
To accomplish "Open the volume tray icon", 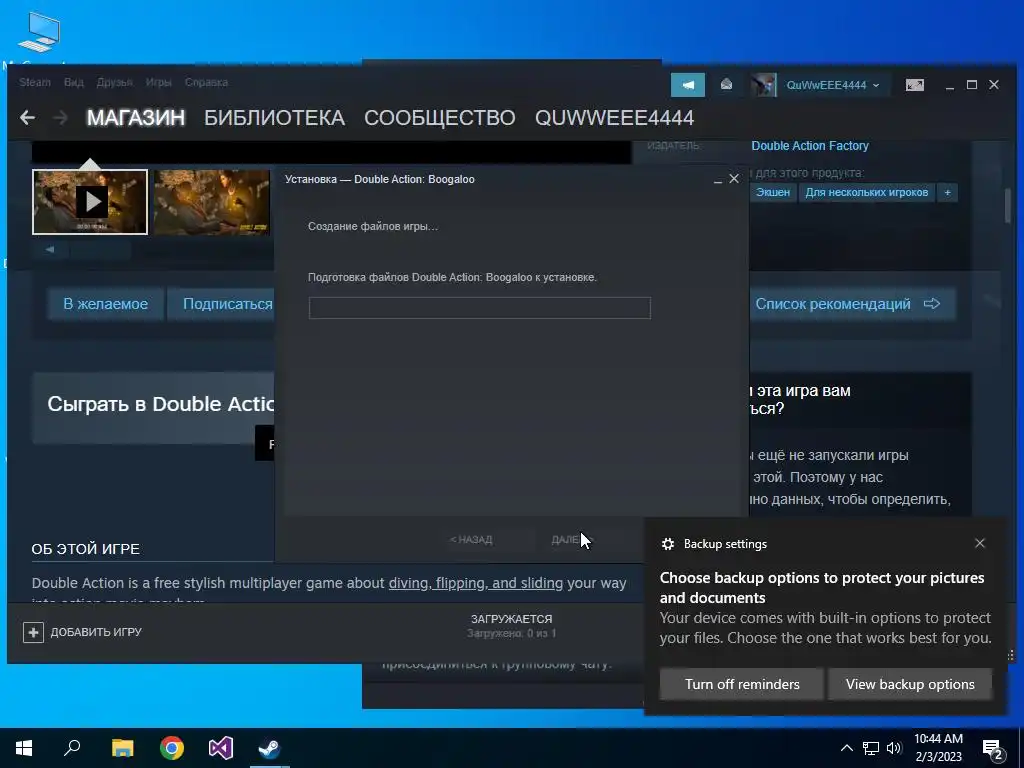I will (894, 748).
